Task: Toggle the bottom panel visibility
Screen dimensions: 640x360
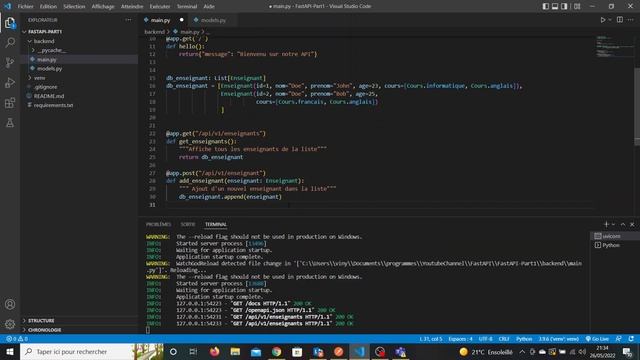Action: [x=555, y=6]
